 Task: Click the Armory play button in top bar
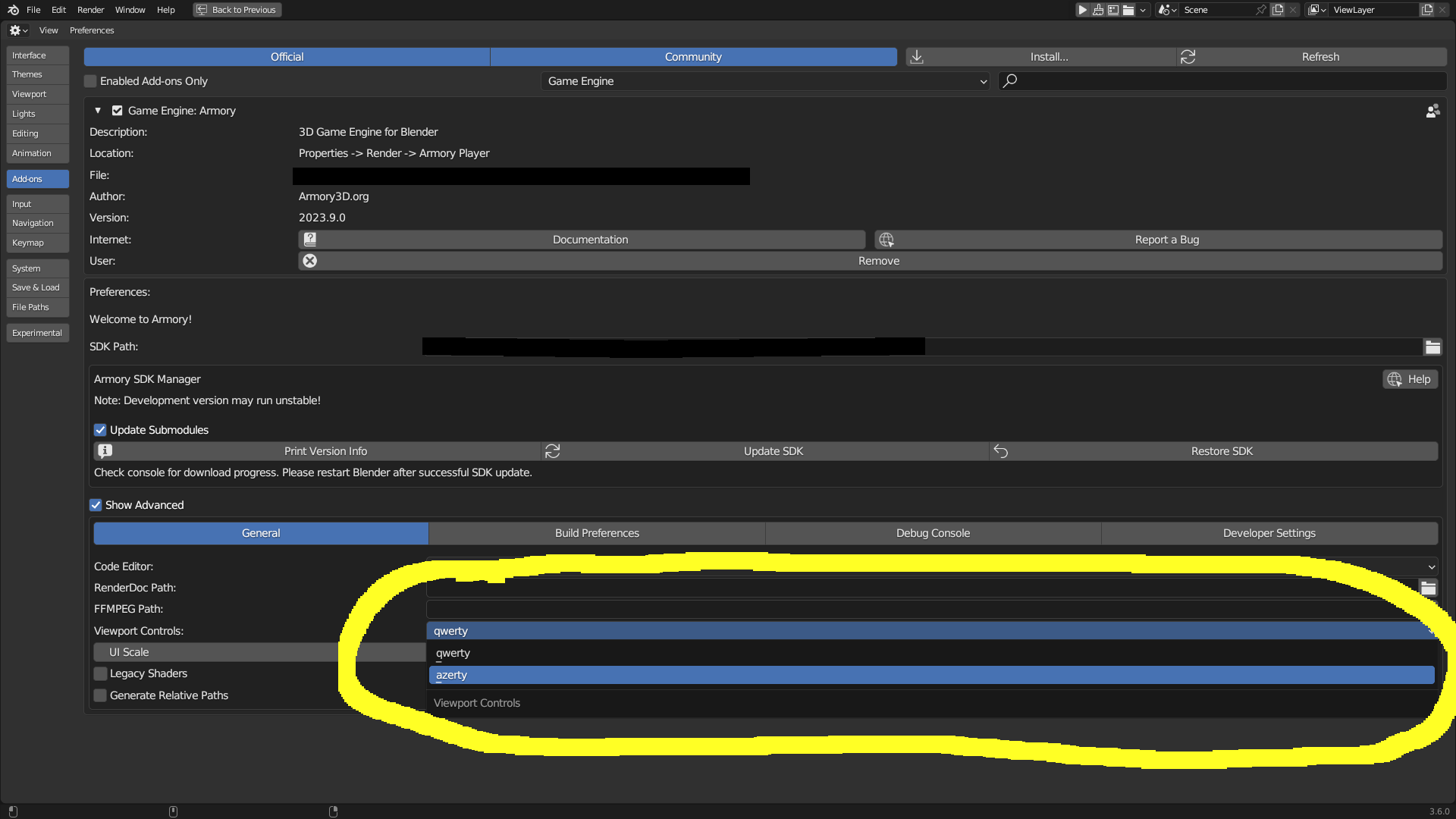pos(1083,10)
